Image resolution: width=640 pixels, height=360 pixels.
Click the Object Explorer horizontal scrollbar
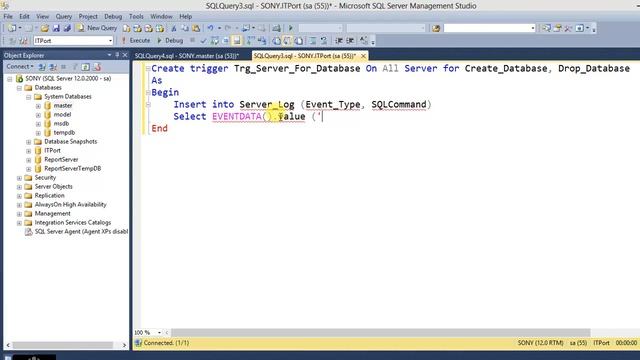point(62,345)
